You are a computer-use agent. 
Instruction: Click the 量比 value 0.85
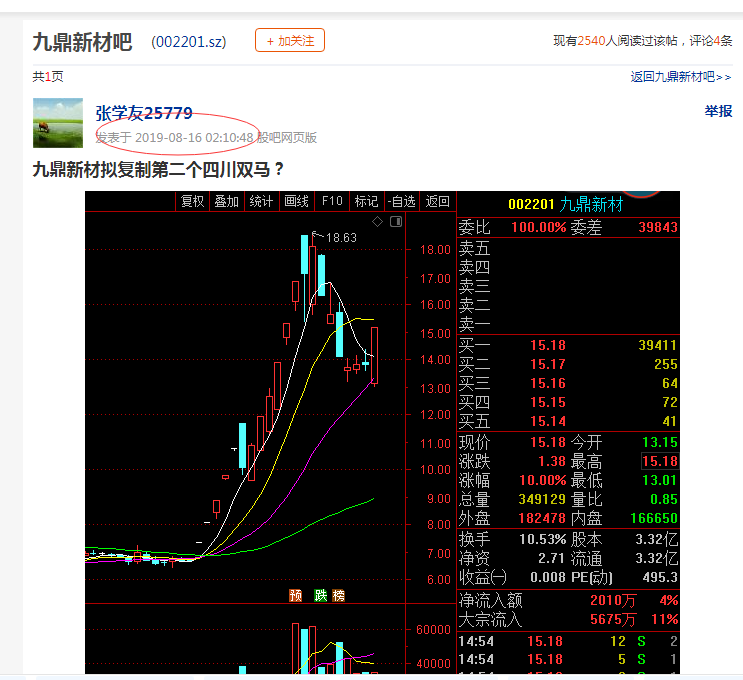pos(663,499)
